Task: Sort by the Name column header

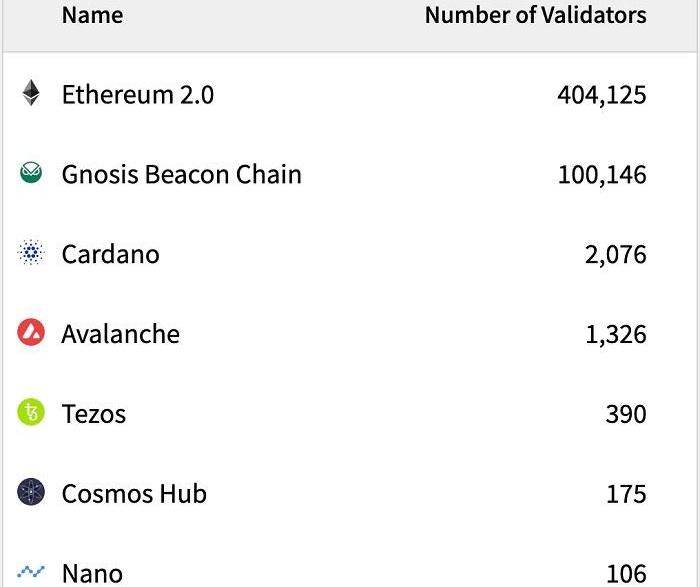Action: (92, 15)
